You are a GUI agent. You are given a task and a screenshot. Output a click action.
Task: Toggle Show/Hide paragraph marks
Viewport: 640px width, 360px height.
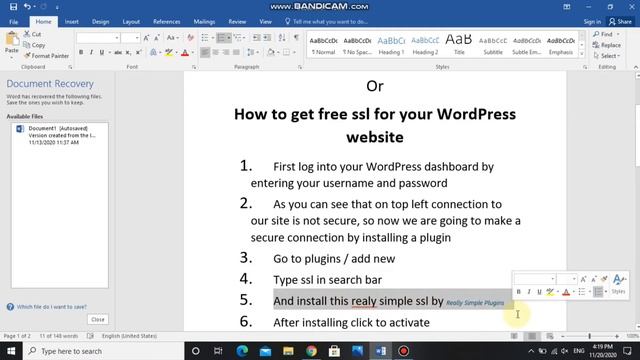pos(296,38)
